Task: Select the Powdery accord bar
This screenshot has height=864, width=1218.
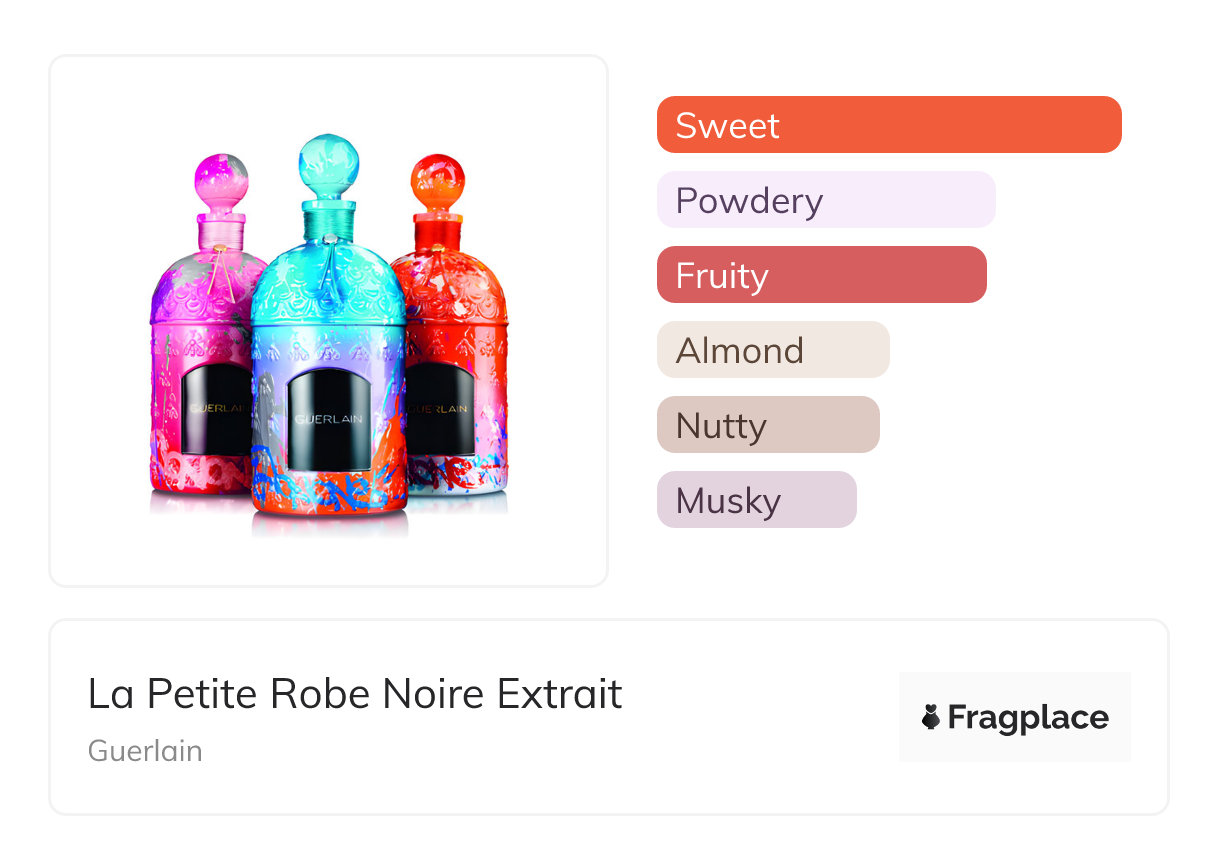Action: pyautogui.click(x=825, y=200)
